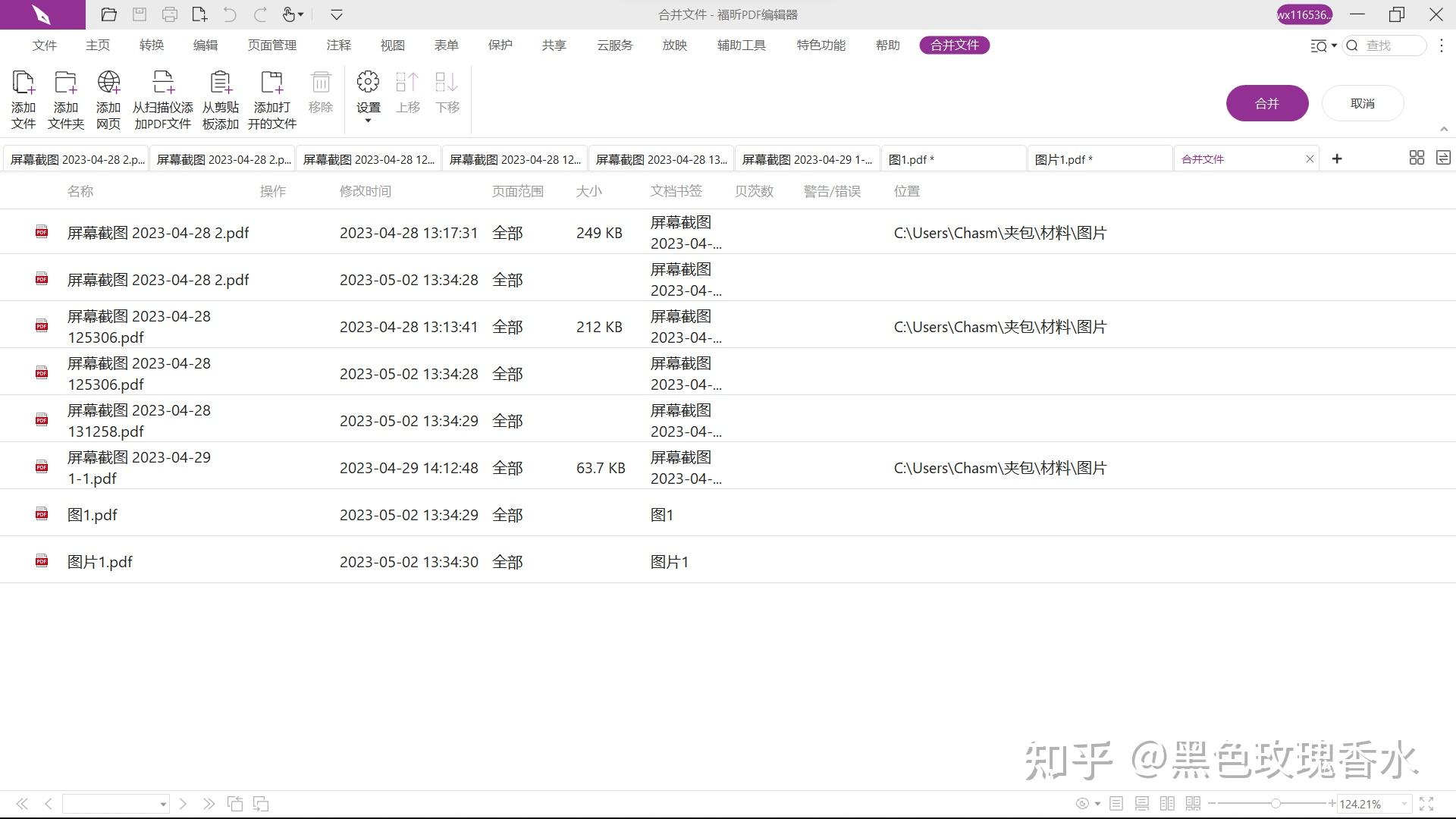Click Add from Clipboard icon

tap(221, 83)
